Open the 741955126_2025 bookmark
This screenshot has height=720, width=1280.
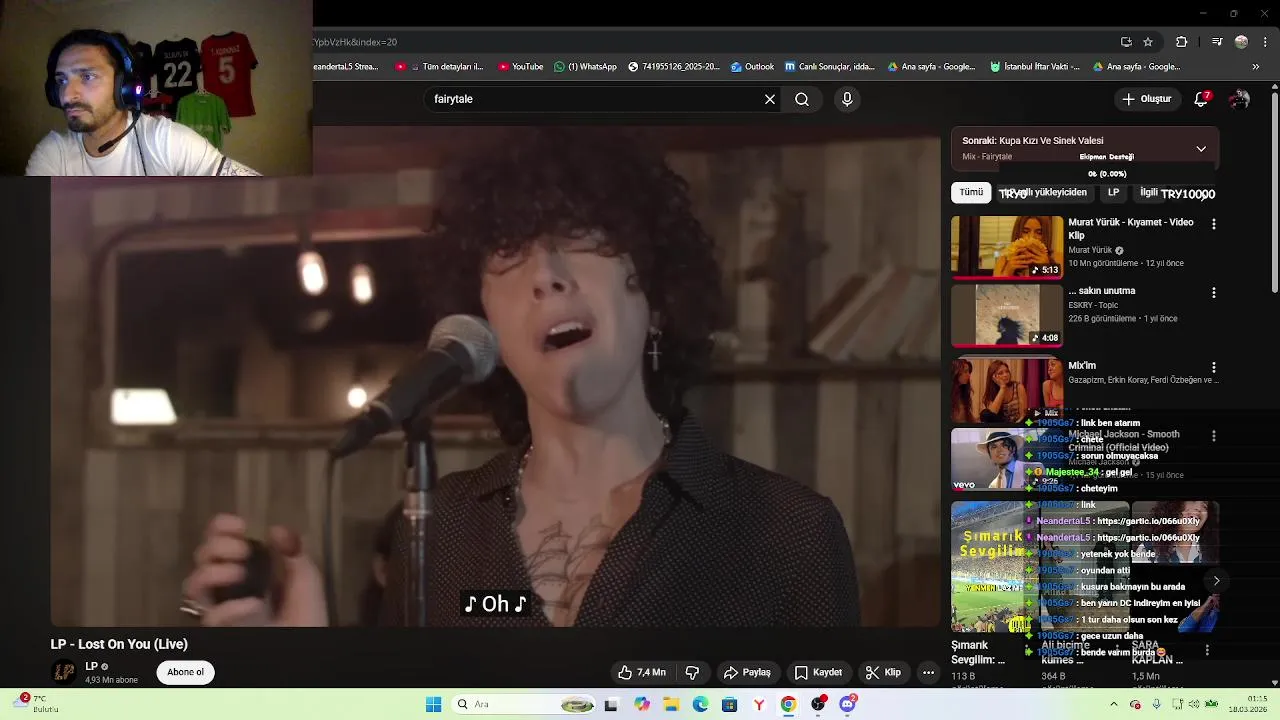pos(674,67)
